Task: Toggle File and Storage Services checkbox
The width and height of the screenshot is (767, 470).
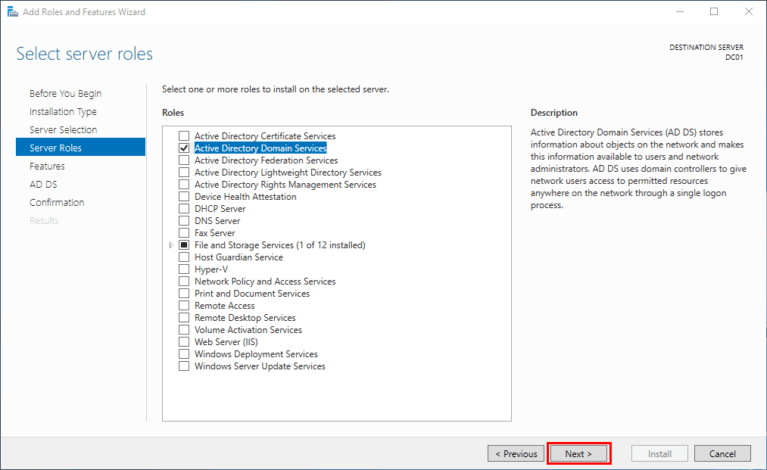Action: (184, 245)
